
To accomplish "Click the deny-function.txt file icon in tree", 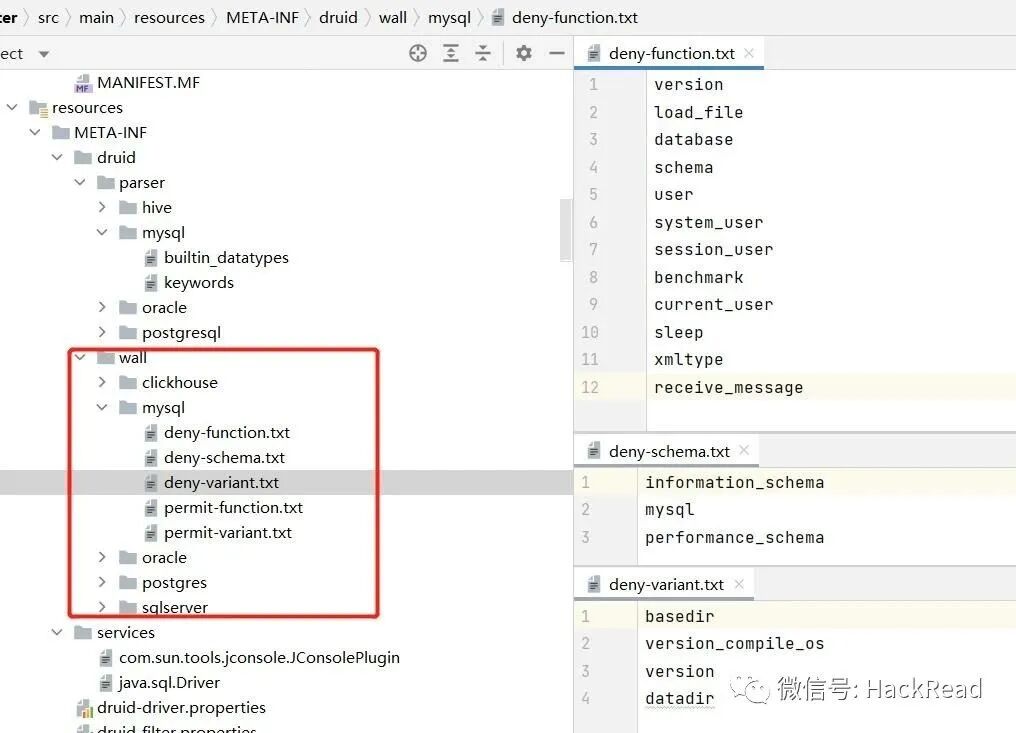I will point(150,432).
